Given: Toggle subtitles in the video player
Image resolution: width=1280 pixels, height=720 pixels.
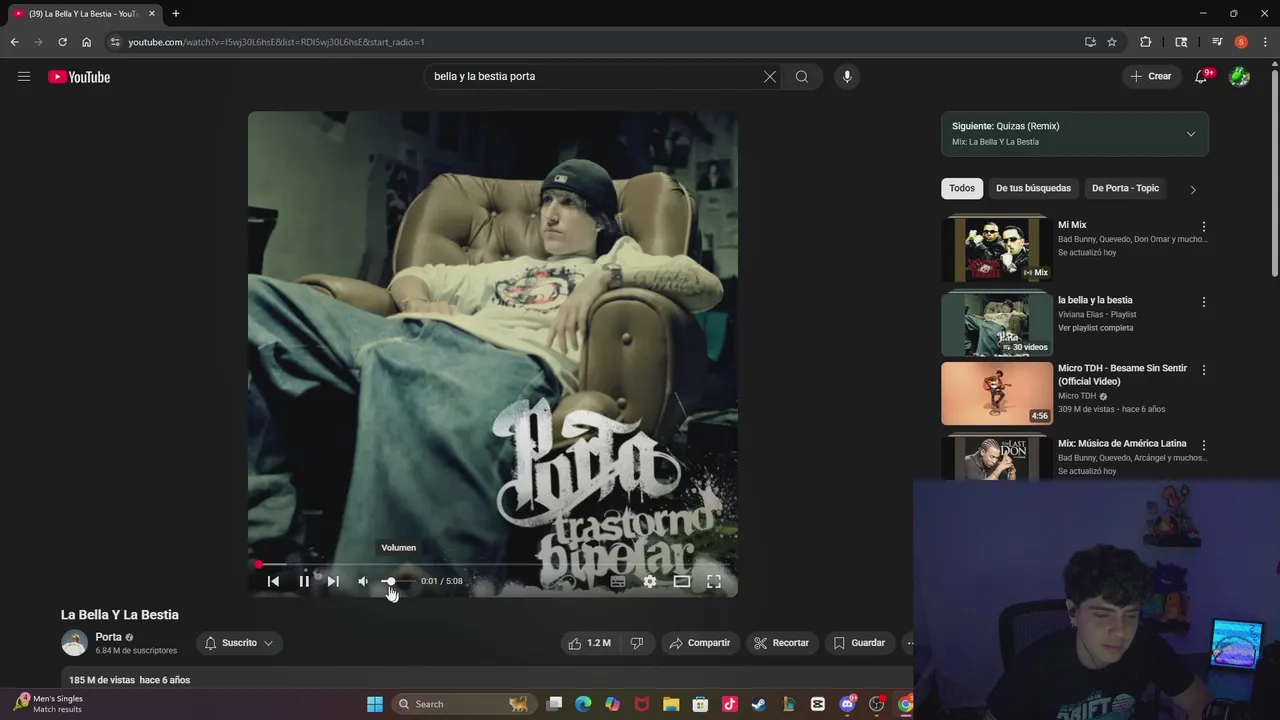Looking at the screenshot, I should 618,581.
